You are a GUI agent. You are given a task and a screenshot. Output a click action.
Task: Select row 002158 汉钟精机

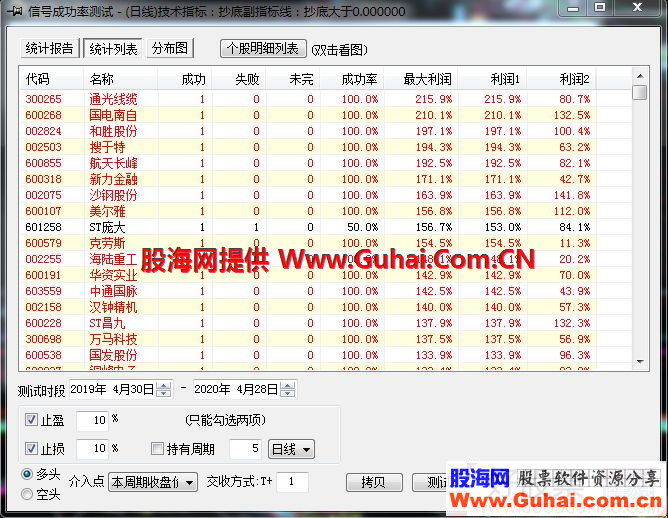click(x=326, y=307)
